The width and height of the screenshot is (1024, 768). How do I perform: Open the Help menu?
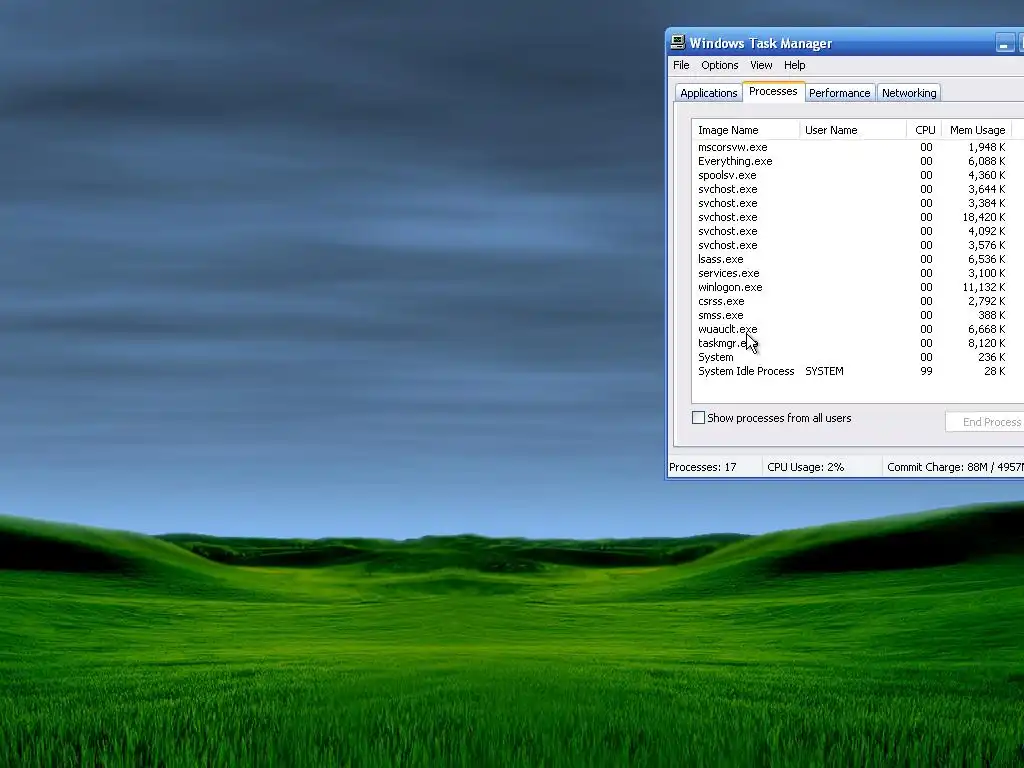click(x=794, y=65)
